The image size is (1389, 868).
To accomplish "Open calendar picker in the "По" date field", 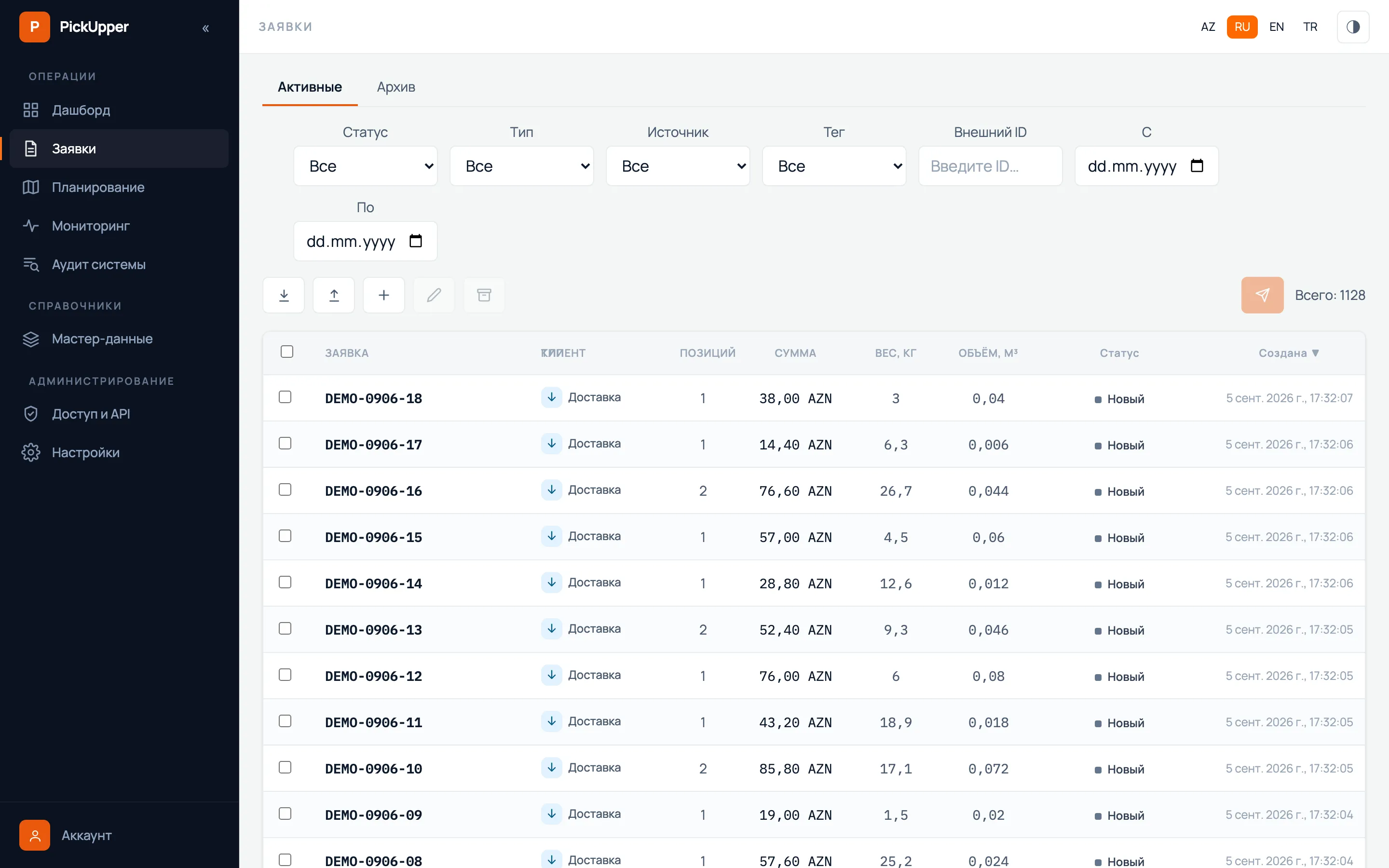I will pos(416,241).
